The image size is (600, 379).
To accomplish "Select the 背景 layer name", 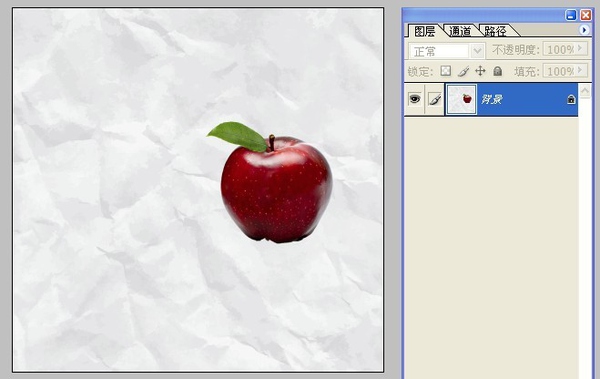I will tap(491, 100).
